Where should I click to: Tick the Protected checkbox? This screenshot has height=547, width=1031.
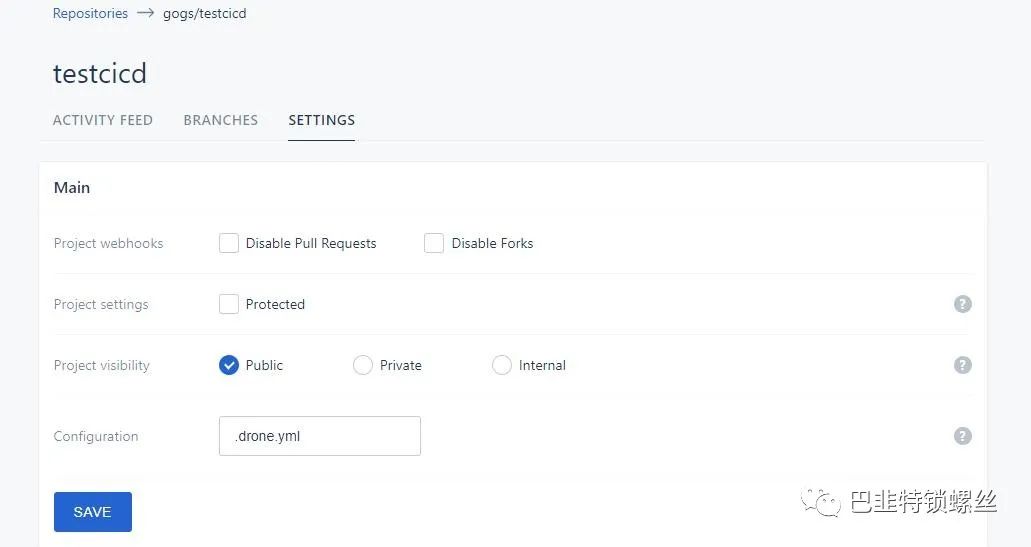[x=229, y=304]
